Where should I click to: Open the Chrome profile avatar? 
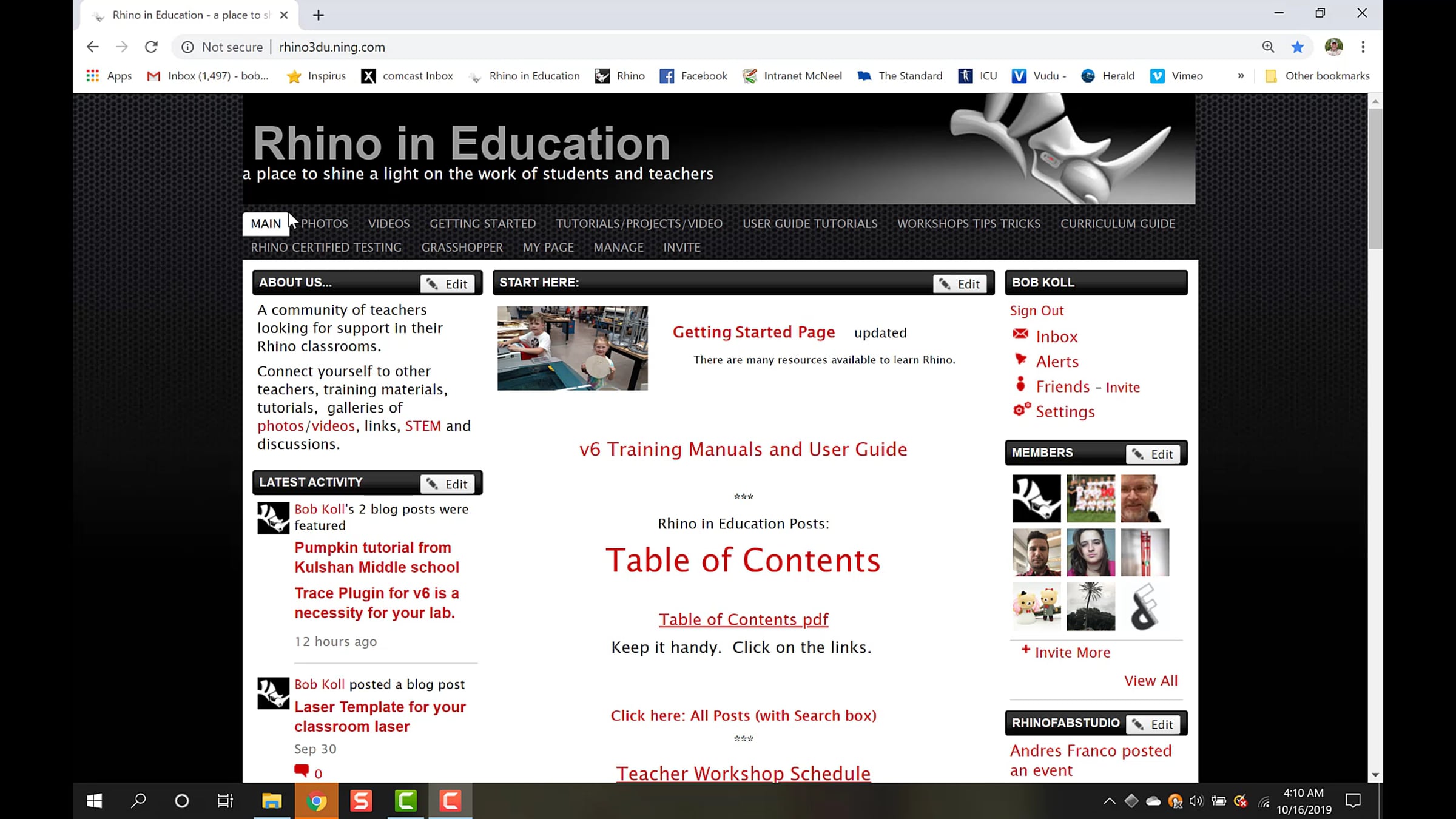[x=1333, y=47]
